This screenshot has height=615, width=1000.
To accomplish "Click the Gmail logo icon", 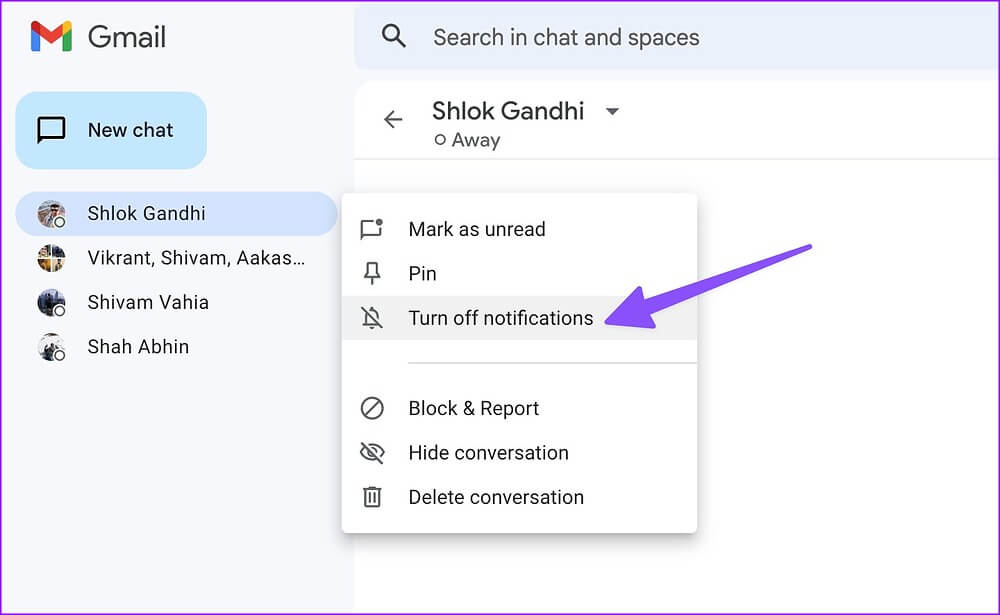I will click(51, 36).
